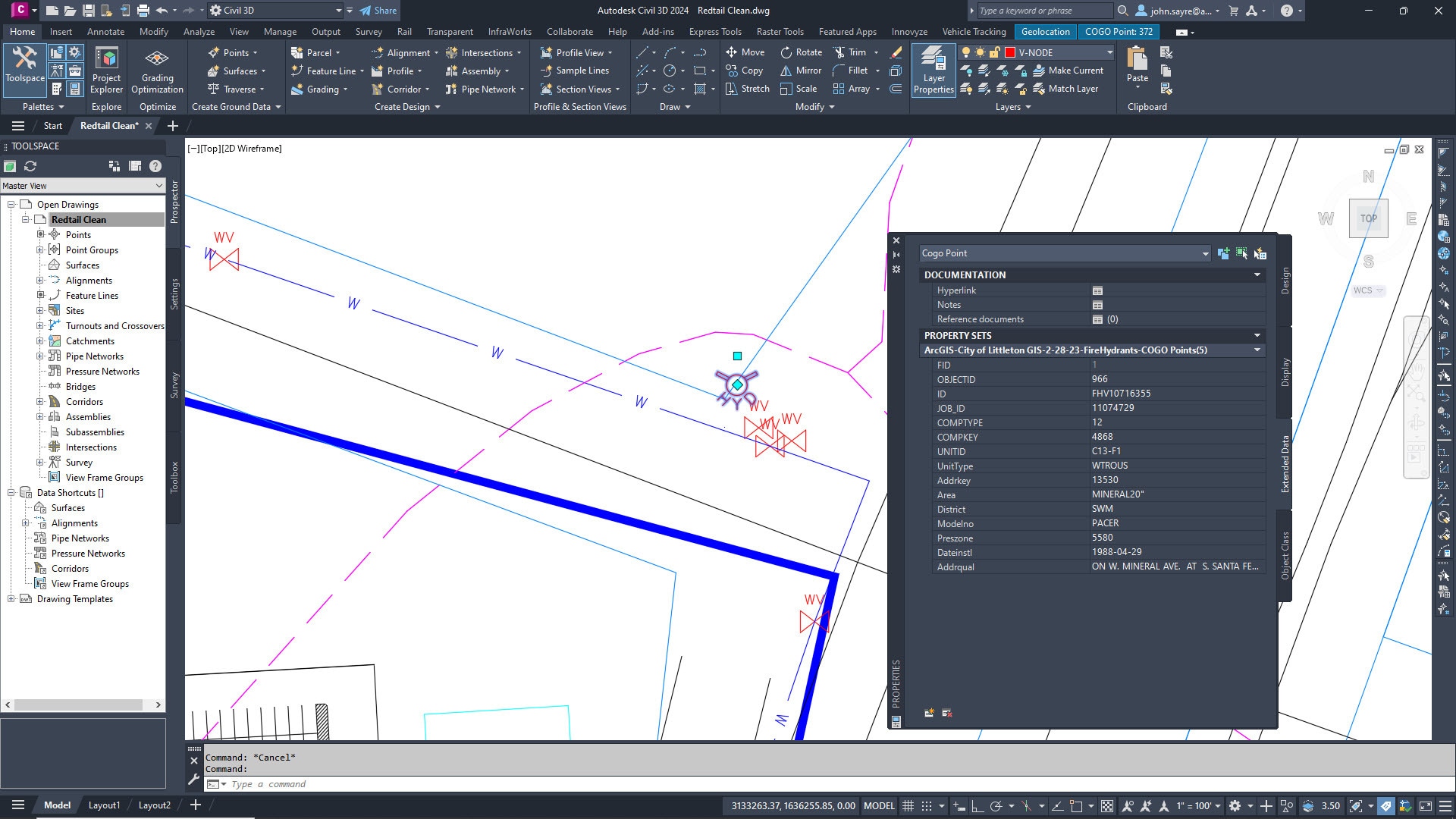Screen dimensions: 1456x819
Task: Expand the Drawing Templates tree node
Action: coord(11,598)
